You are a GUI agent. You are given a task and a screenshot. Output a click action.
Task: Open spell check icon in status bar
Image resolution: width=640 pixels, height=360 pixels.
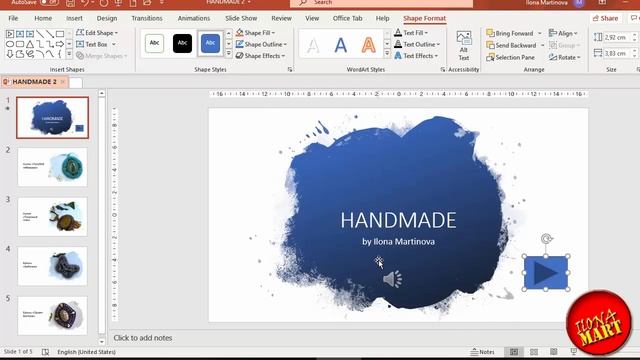(45, 352)
